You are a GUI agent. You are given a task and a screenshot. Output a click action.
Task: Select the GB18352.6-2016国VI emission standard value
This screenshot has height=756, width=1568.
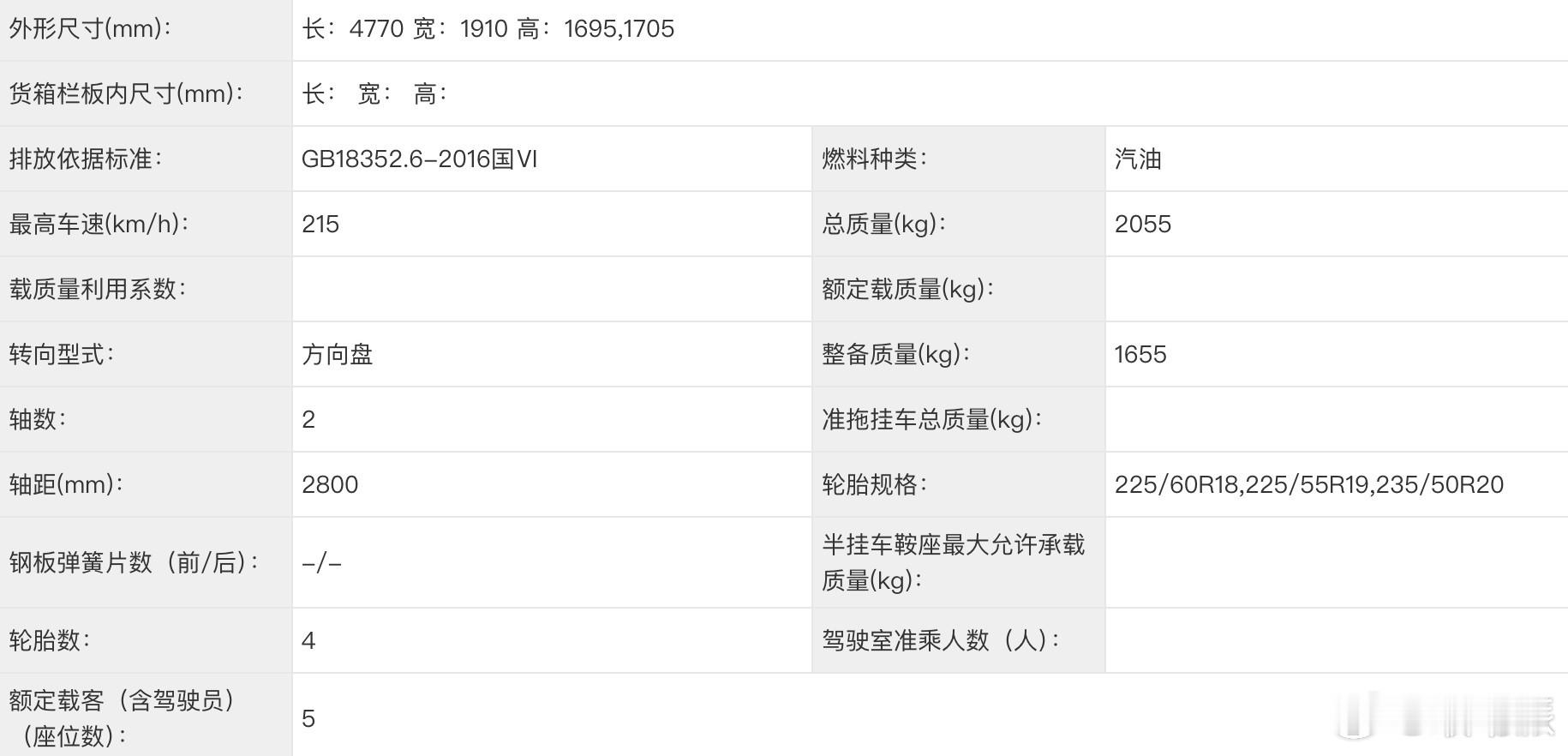click(420, 159)
